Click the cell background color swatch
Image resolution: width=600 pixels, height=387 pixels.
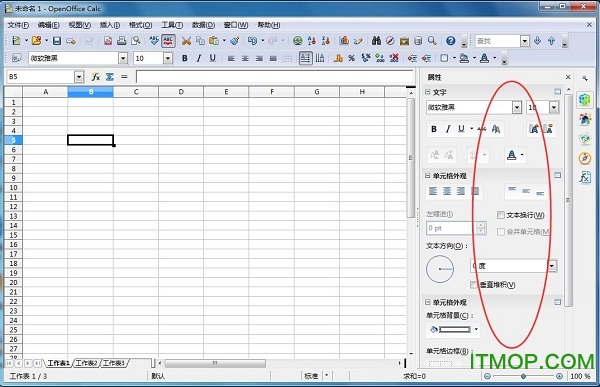point(455,329)
